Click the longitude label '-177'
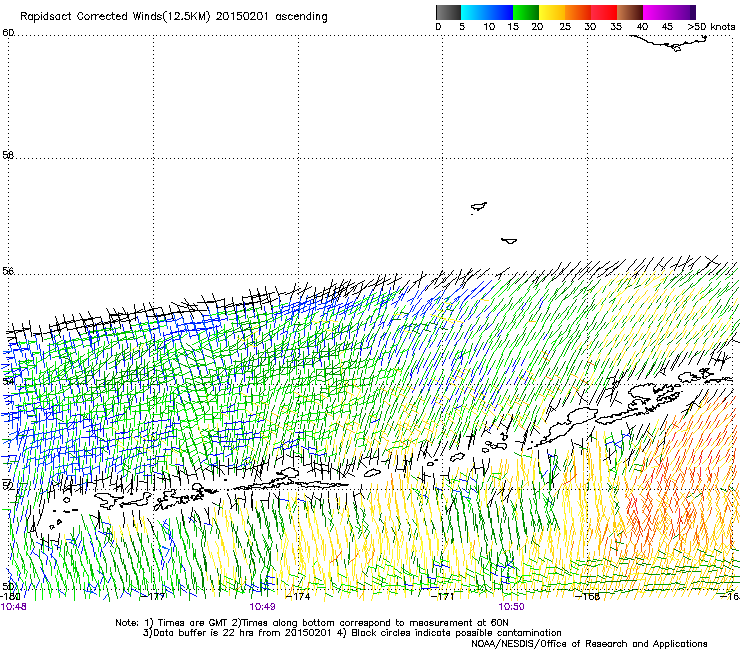The image size is (740, 650). (x=154, y=596)
